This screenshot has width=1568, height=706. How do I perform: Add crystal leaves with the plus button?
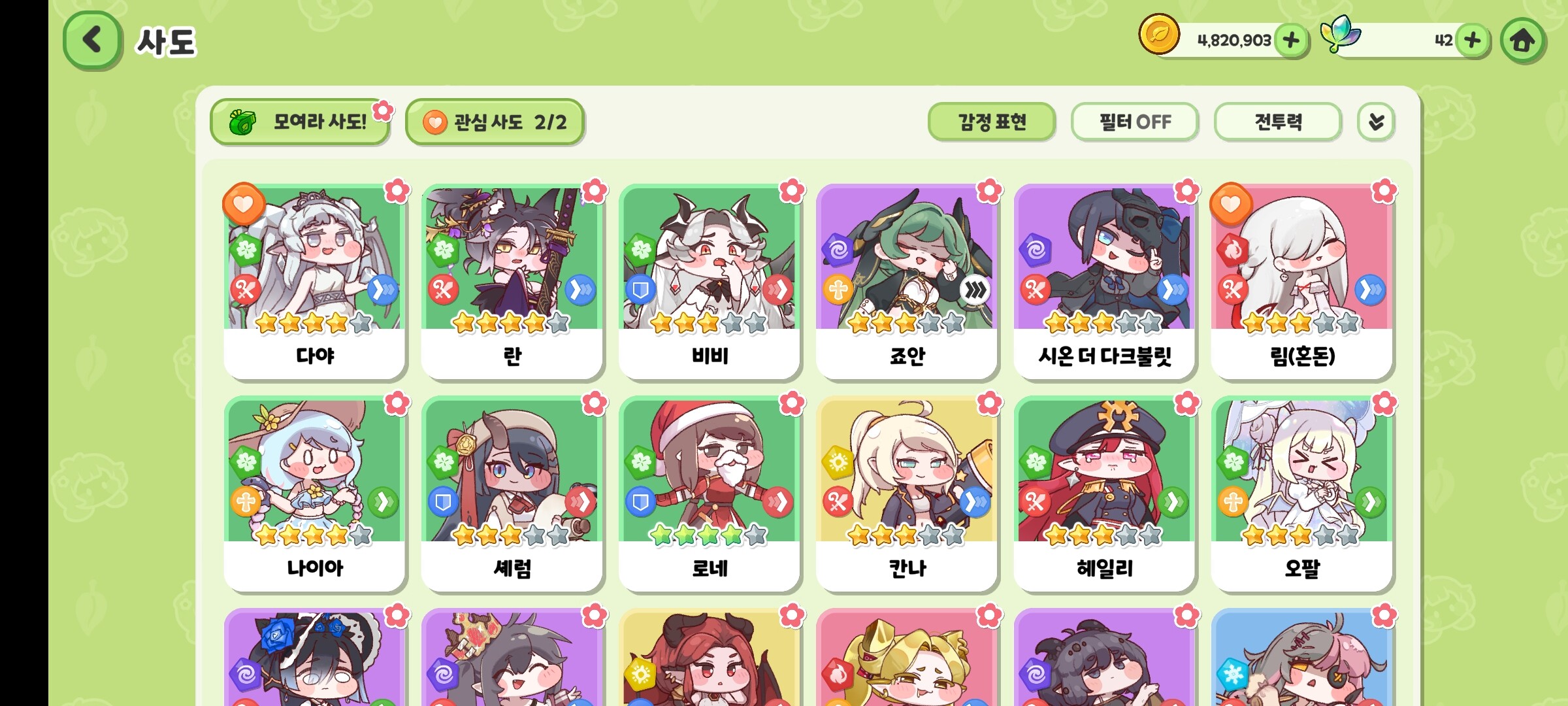[1473, 41]
